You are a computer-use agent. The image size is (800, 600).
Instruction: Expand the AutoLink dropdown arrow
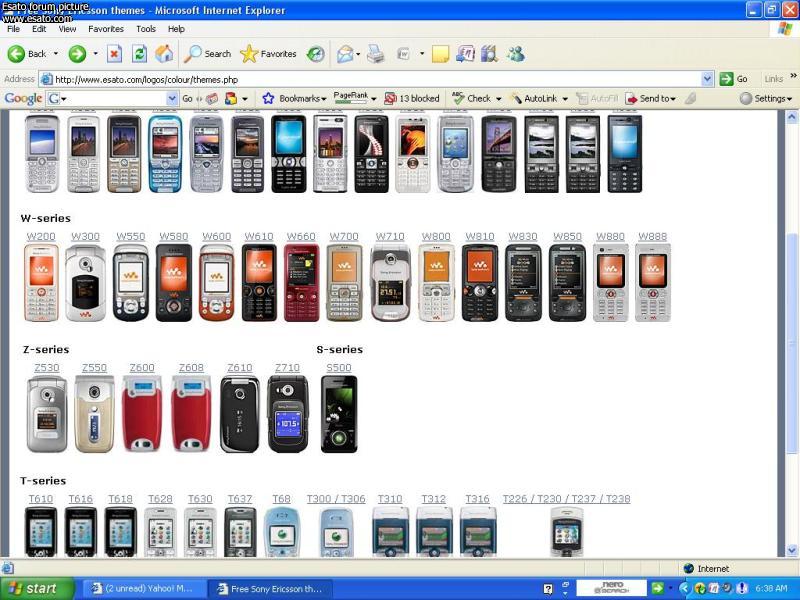click(565, 99)
